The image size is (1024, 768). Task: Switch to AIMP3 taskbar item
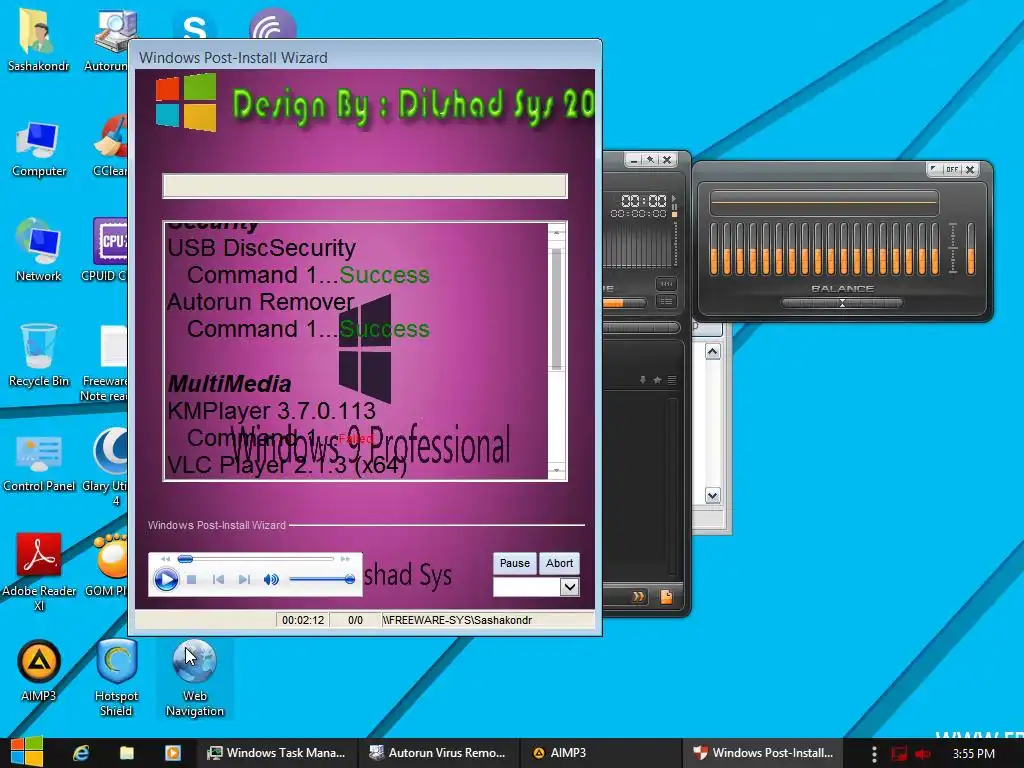coord(600,753)
